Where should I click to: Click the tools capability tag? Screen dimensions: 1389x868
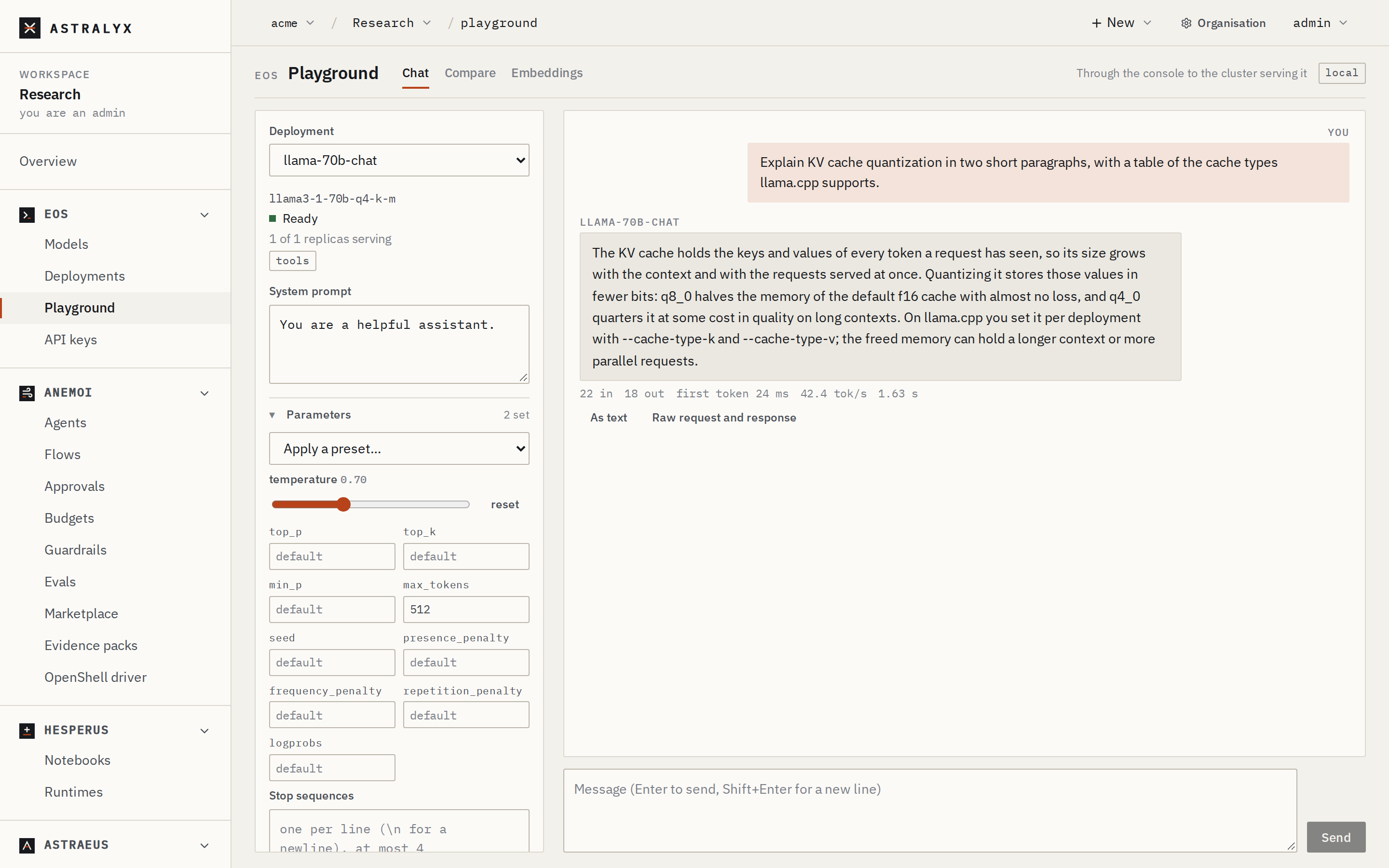click(292, 260)
